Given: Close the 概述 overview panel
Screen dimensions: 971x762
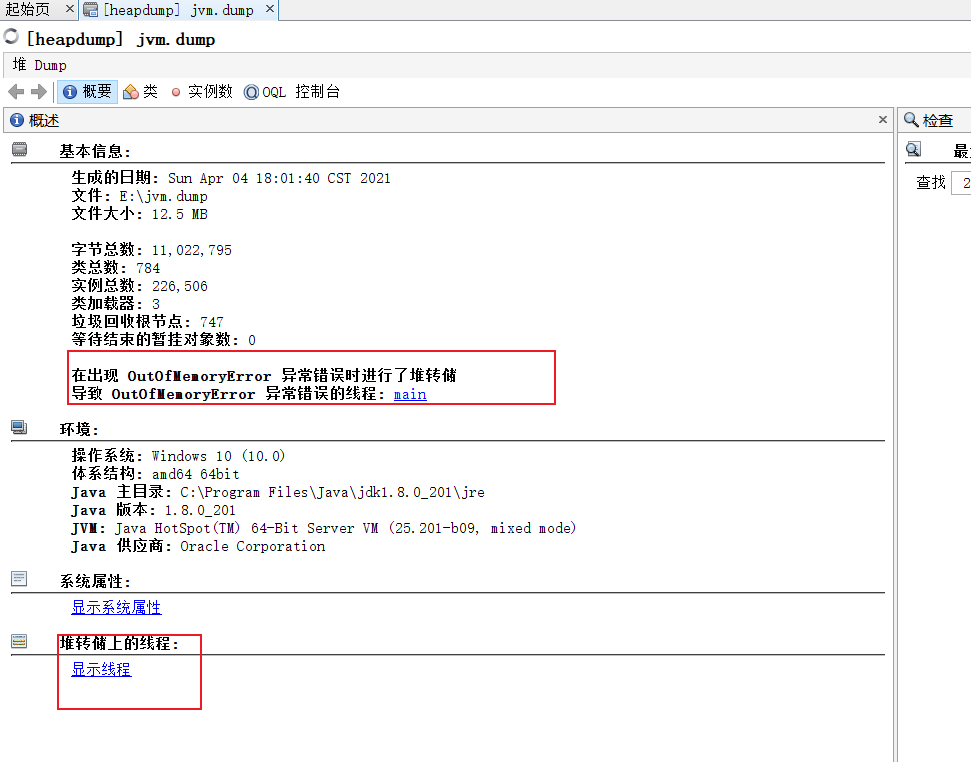Looking at the screenshot, I should (882, 119).
